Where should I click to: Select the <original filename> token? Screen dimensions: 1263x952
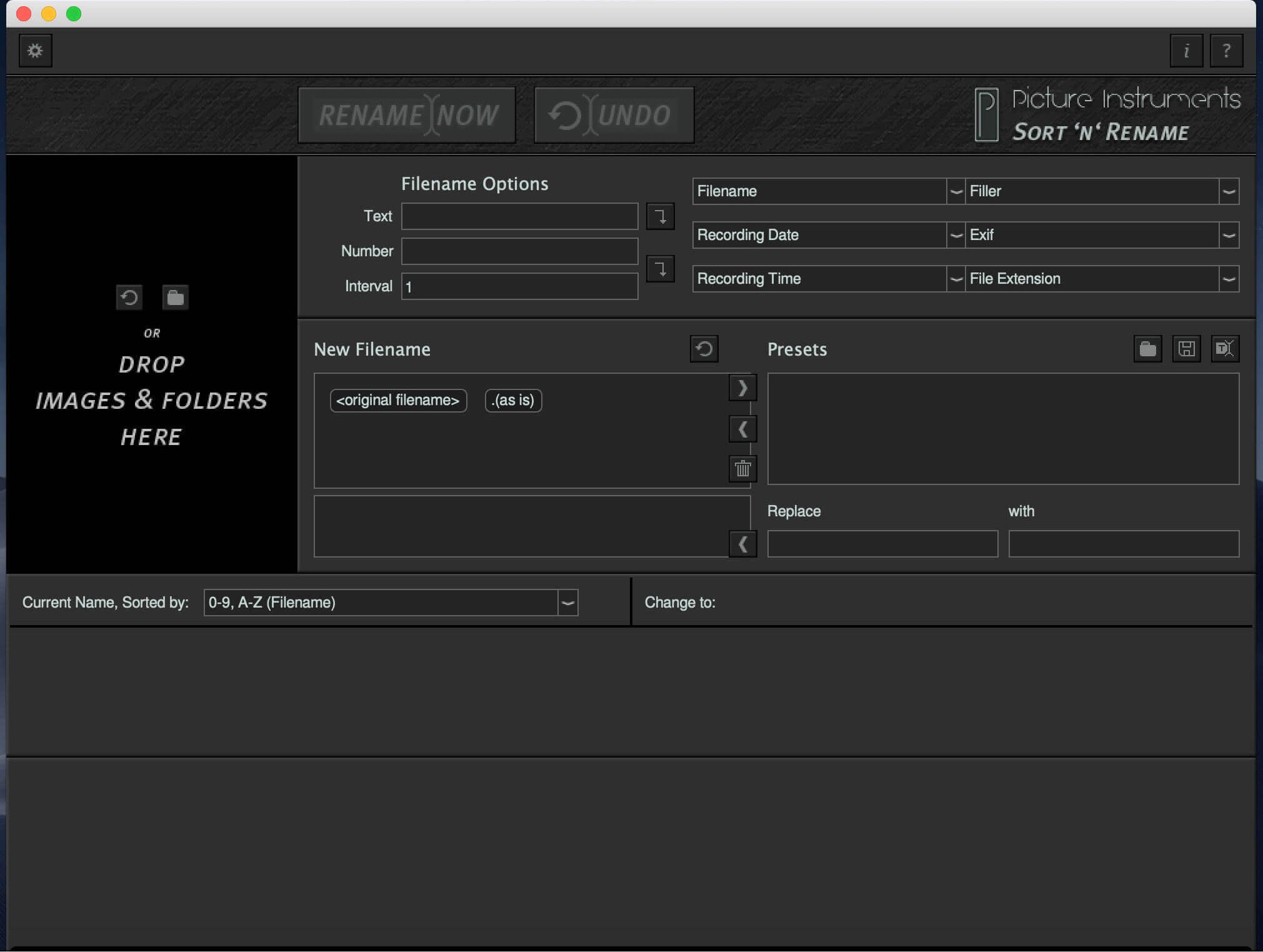click(x=398, y=400)
